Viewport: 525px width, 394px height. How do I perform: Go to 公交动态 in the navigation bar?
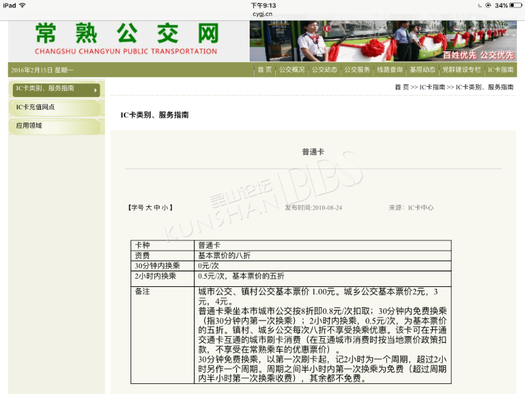click(x=324, y=70)
